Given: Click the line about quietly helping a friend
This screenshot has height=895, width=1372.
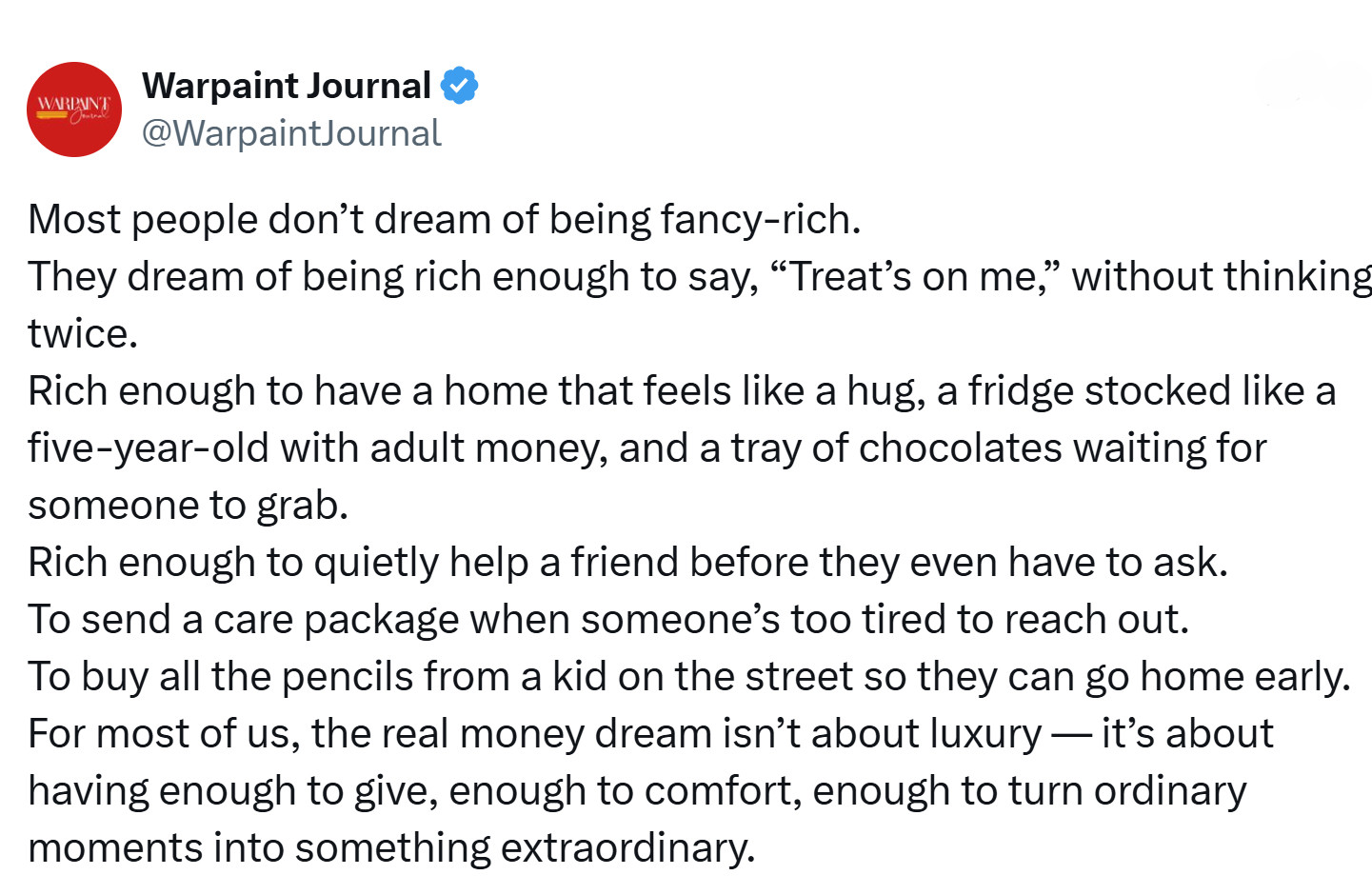Looking at the screenshot, I should 628,563.
